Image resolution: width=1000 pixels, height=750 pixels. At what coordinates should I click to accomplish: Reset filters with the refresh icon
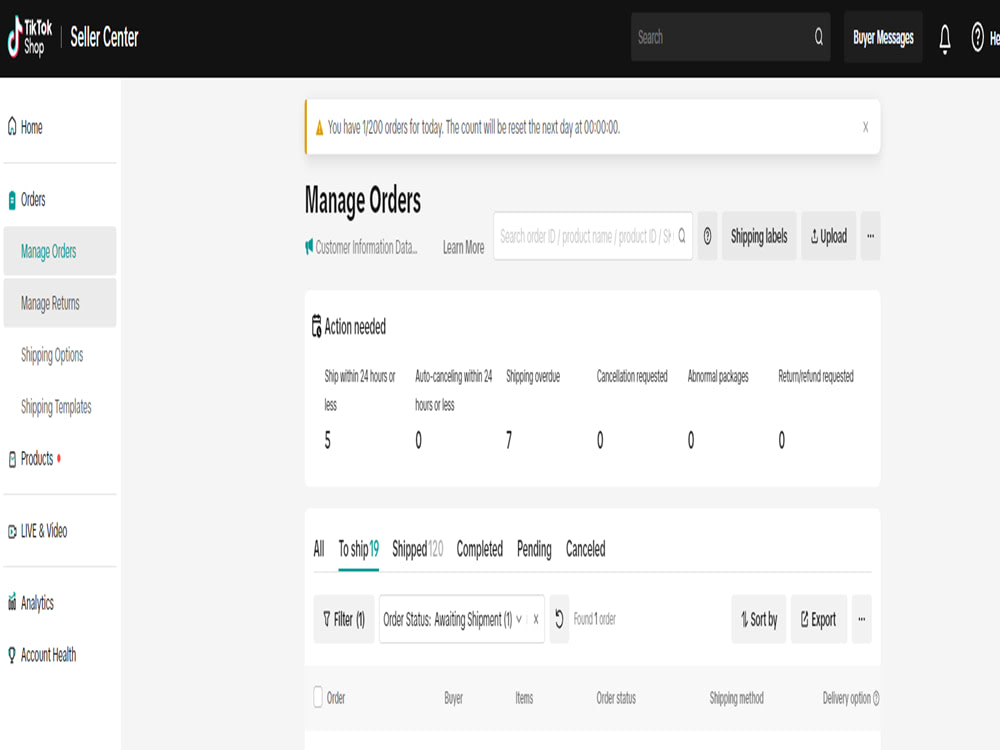point(559,619)
